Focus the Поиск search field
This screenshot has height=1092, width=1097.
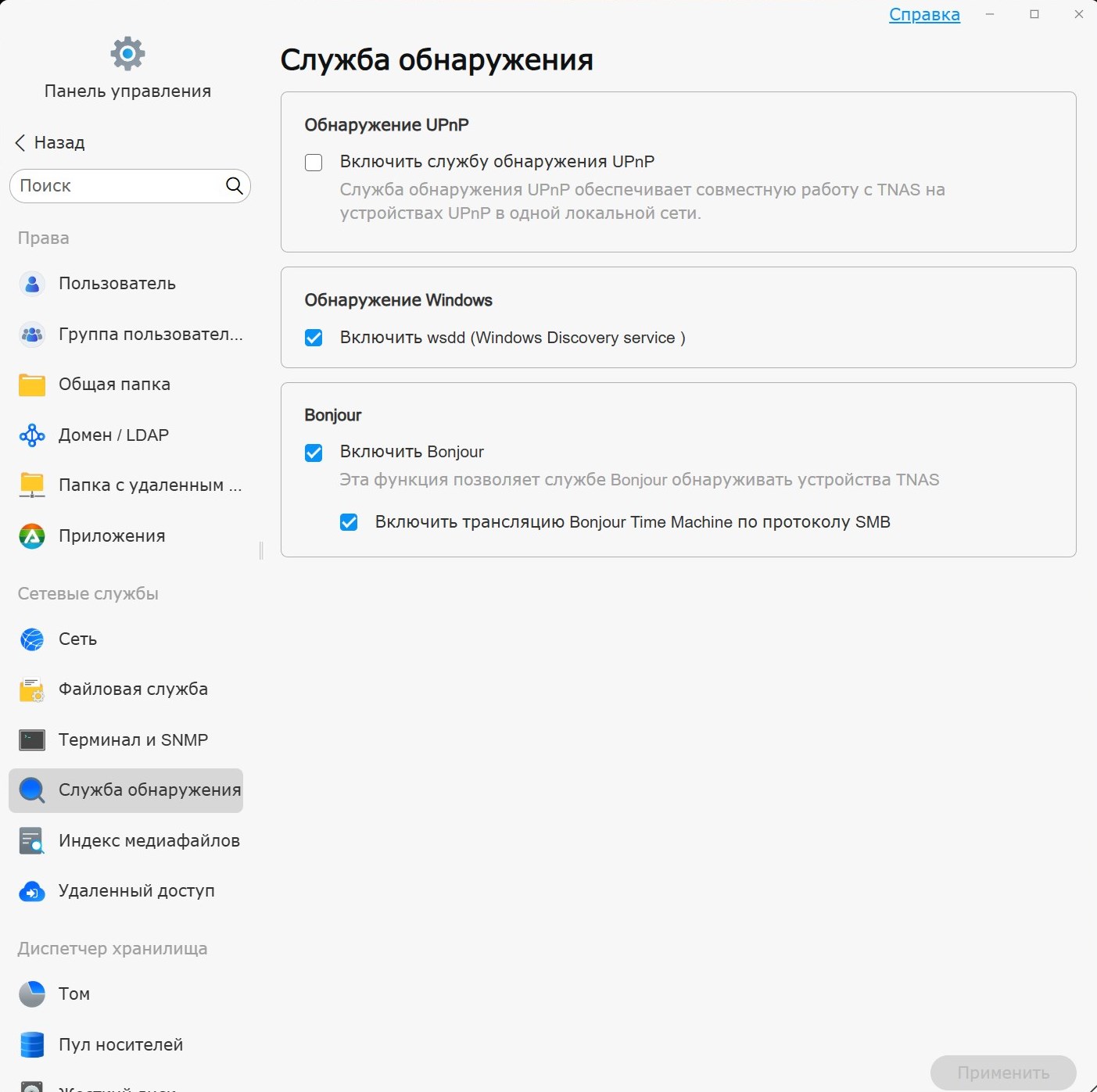[x=117, y=186]
